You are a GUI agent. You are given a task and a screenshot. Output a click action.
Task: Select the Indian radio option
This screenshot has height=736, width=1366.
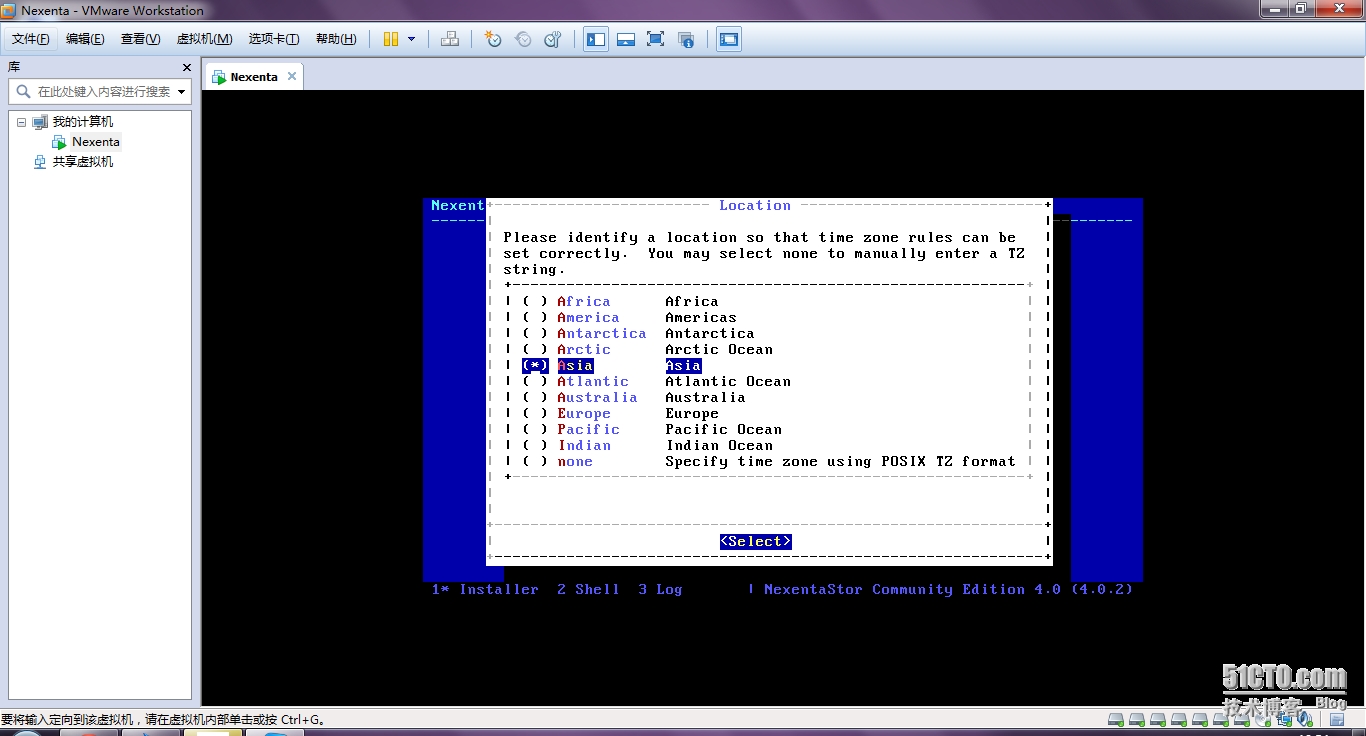pos(535,446)
